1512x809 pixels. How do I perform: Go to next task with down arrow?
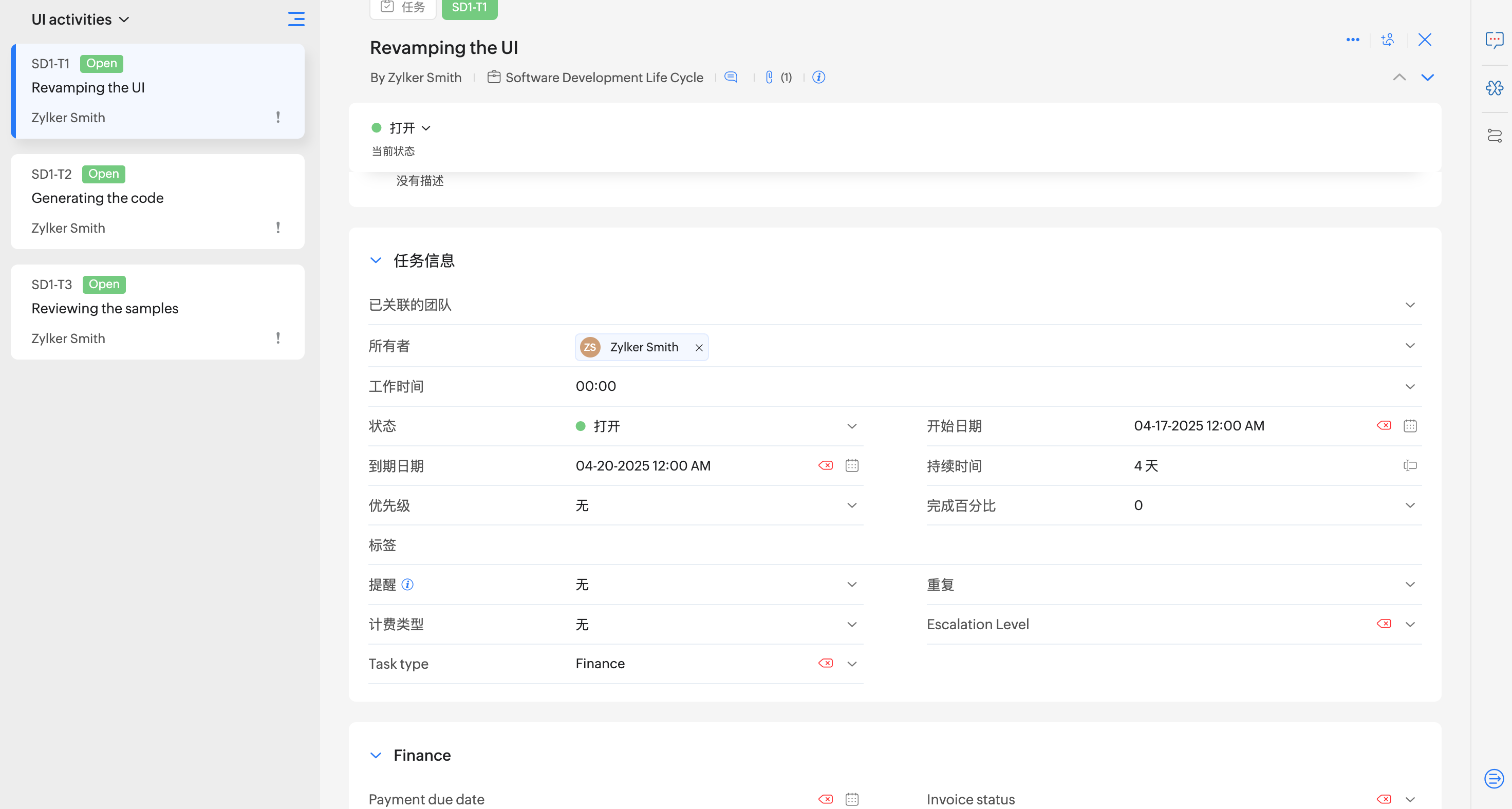coord(1427,77)
